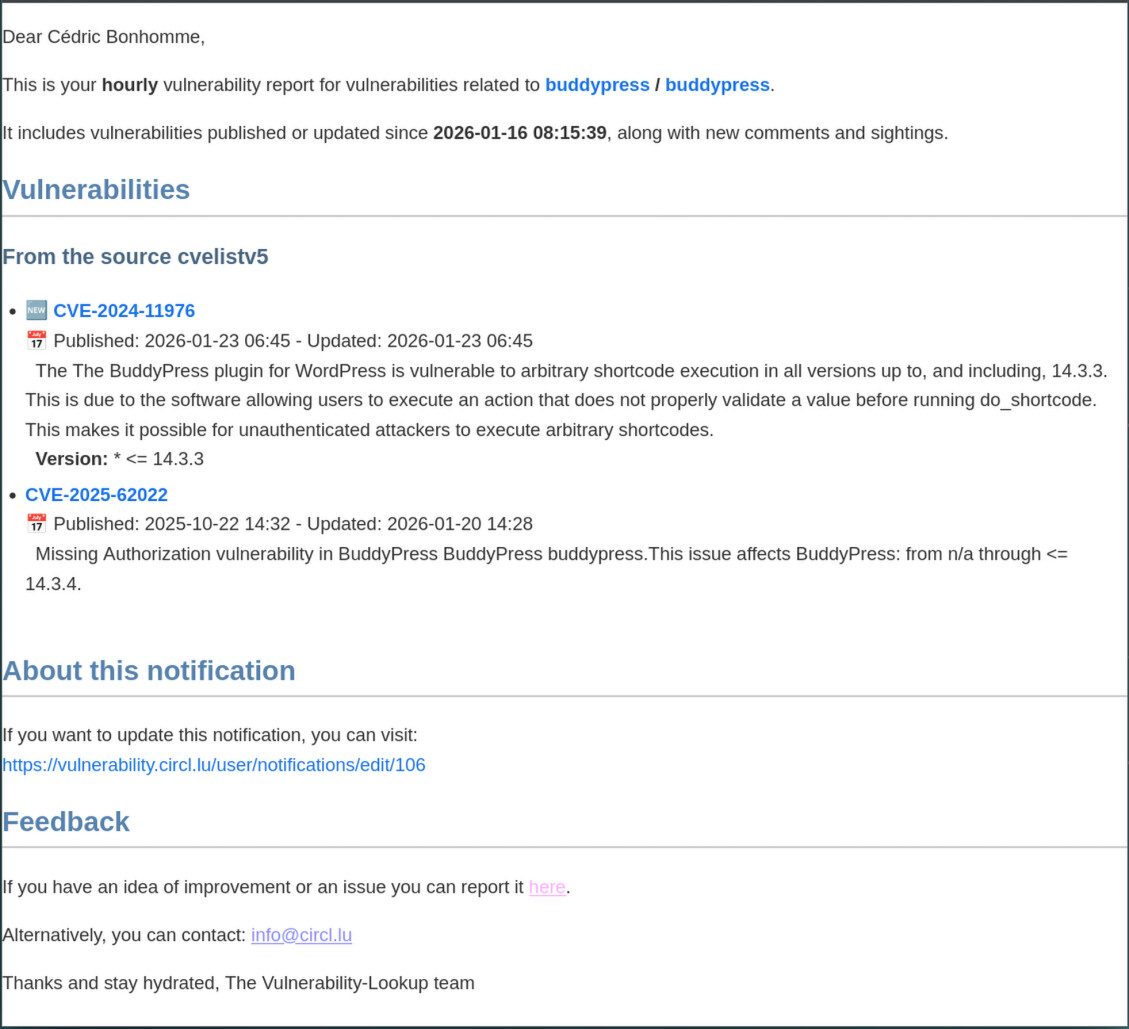Click the bold timestamp 2026-01-16 08:15:39
Image resolution: width=1129 pixels, height=1029 pixels.
(x=519, y=133)
